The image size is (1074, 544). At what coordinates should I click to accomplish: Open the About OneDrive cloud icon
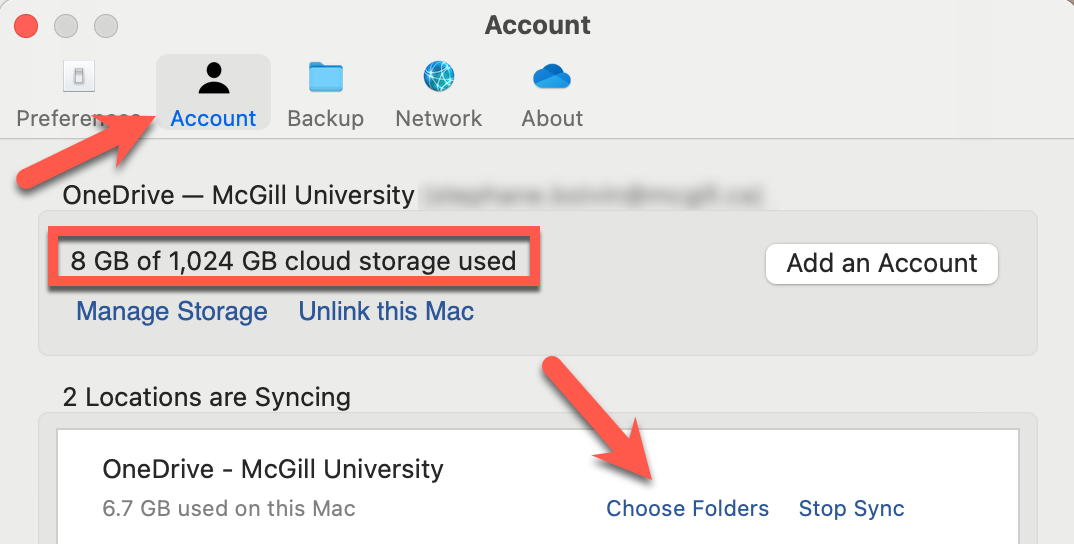pos(551,75)
